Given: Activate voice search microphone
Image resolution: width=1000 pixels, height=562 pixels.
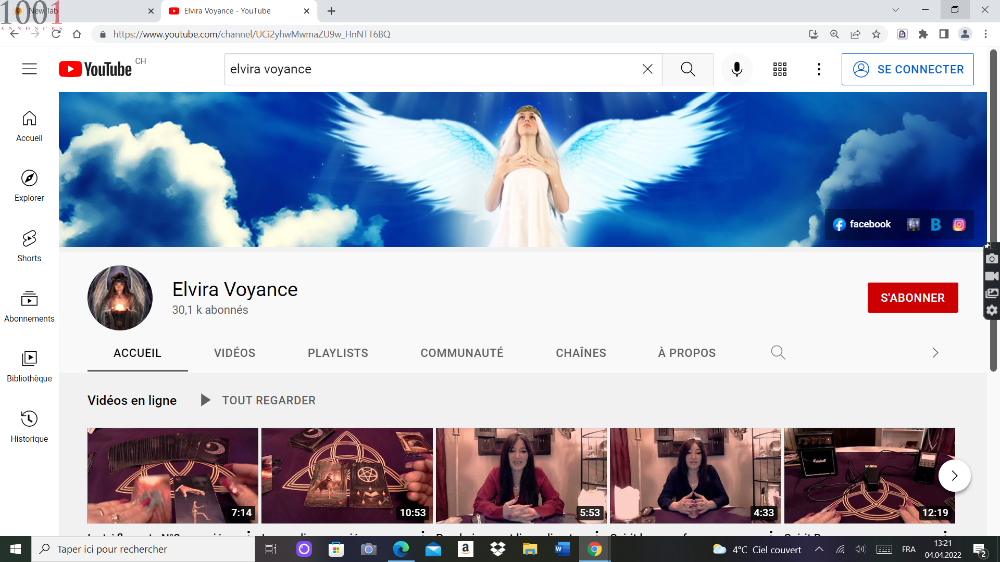Looking at the screenshot, I should coord(737,69).
